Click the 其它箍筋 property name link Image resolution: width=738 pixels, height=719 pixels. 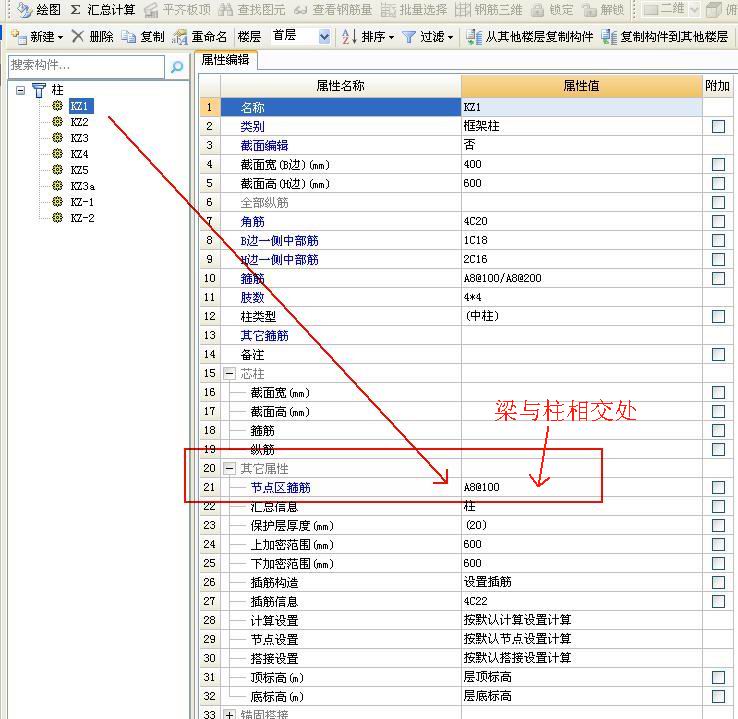click(265, 336)
